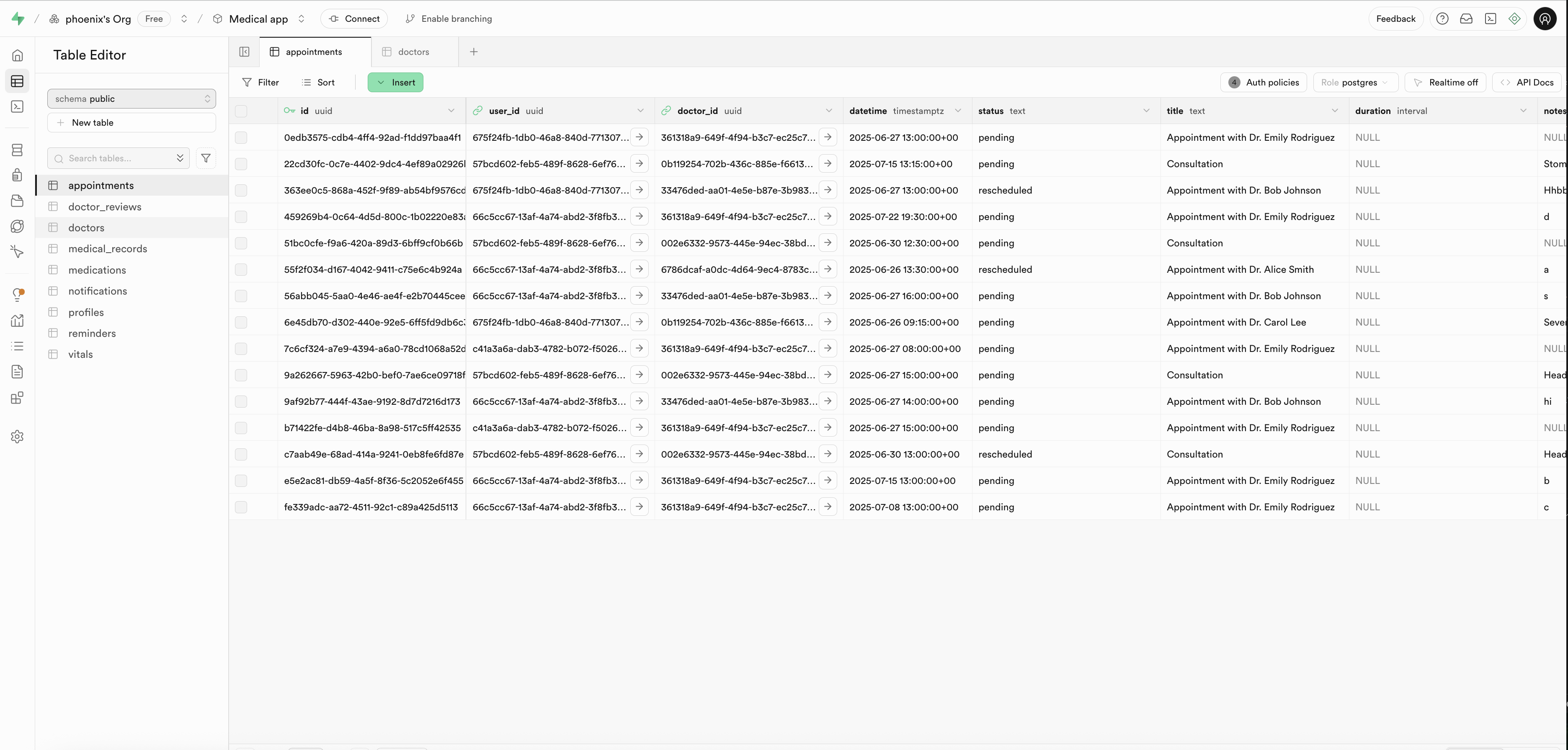Click the table filter funnel icon
Image resolution: width=1568 pixels, height=750 pixels.
[x=206, y=158]
